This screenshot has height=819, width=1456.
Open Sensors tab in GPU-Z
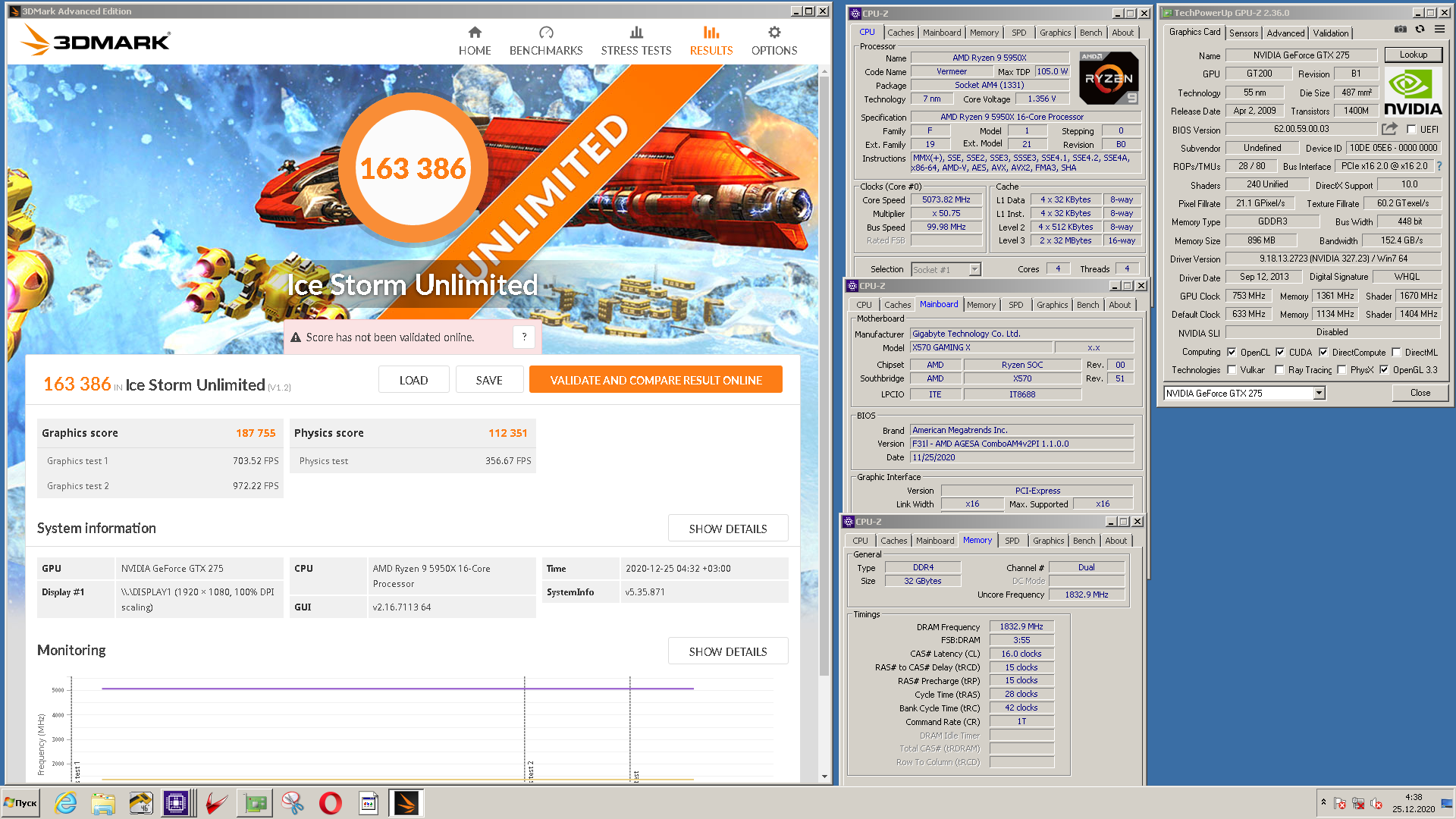[x=1244, y=33]
